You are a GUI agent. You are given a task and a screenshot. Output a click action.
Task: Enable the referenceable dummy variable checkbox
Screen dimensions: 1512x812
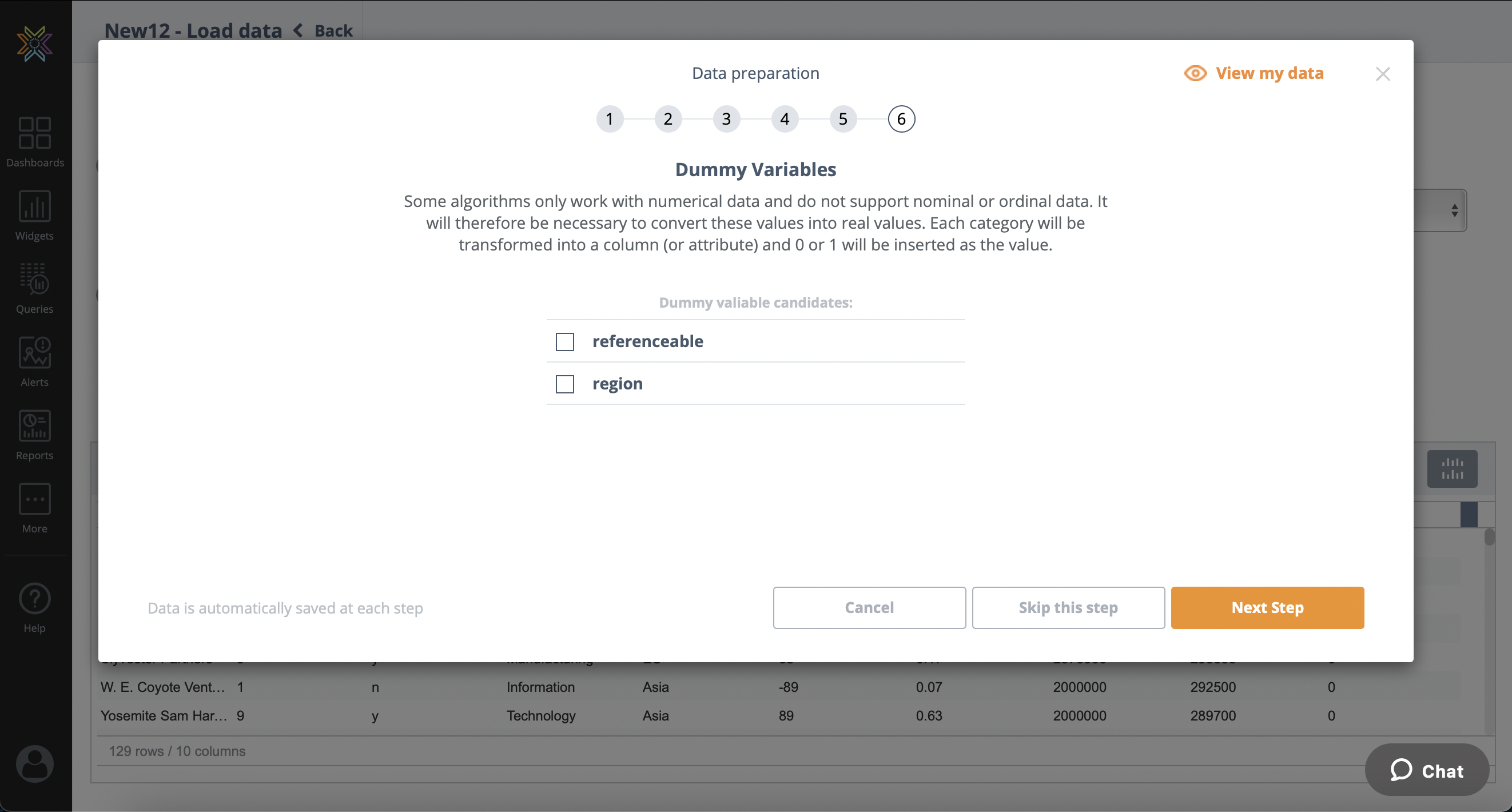[x=565, y=341]
